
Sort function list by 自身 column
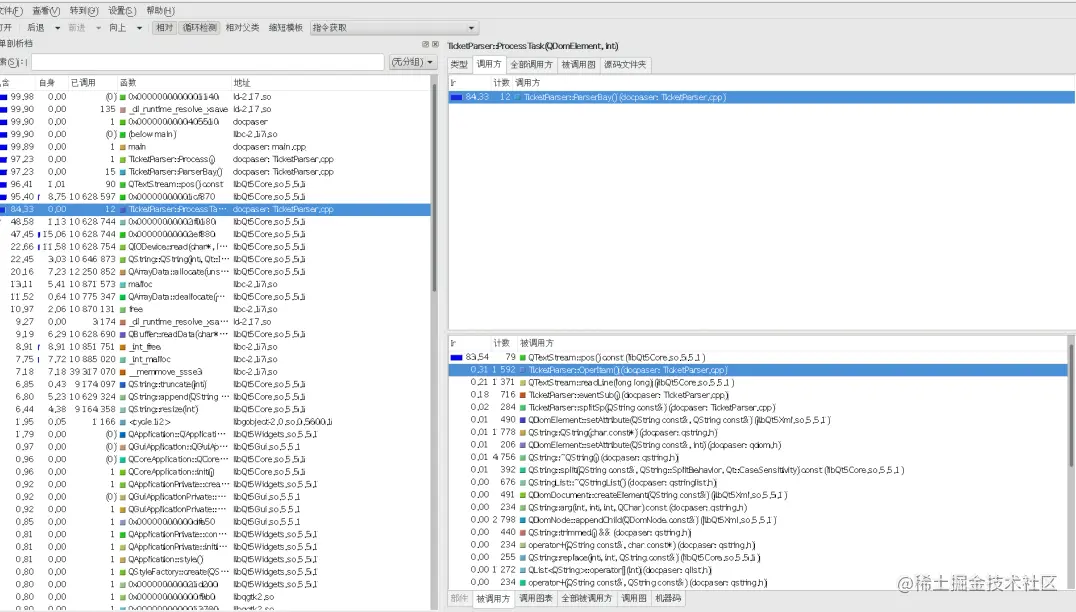47,82
